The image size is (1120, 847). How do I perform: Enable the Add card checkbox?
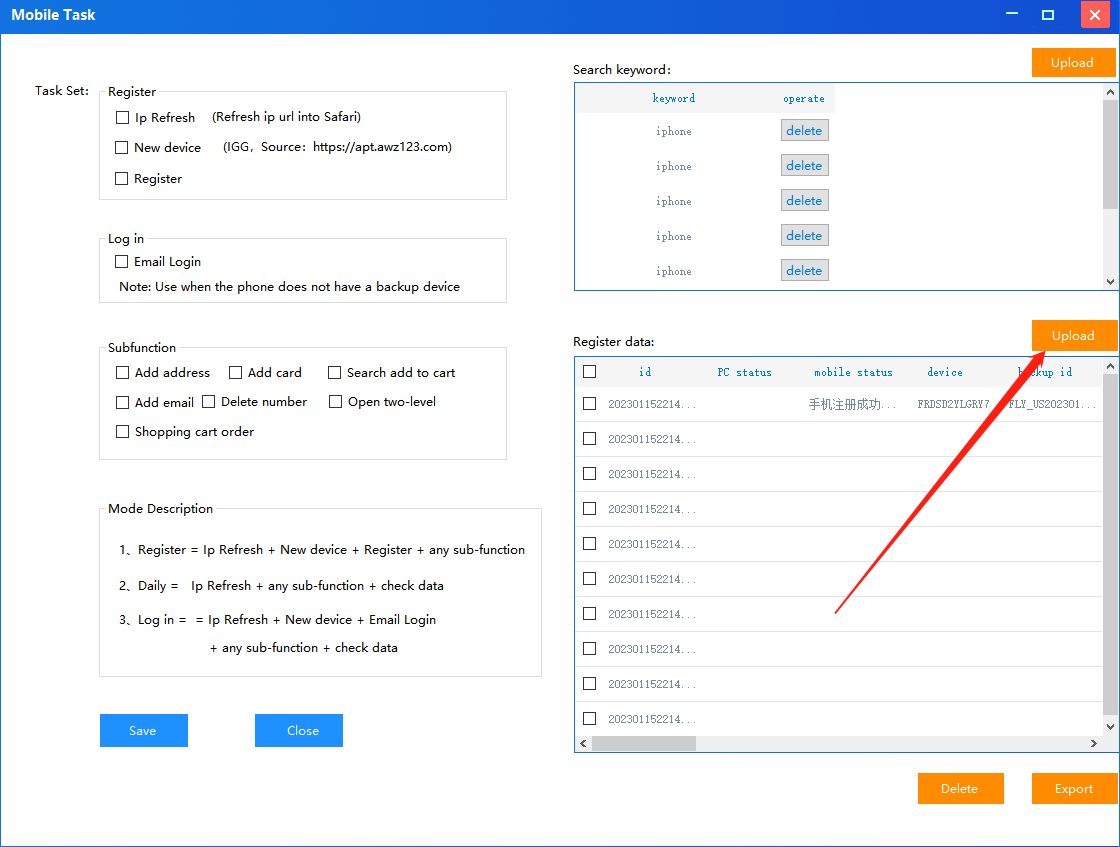pyautogui.click(x=235, y=373)
